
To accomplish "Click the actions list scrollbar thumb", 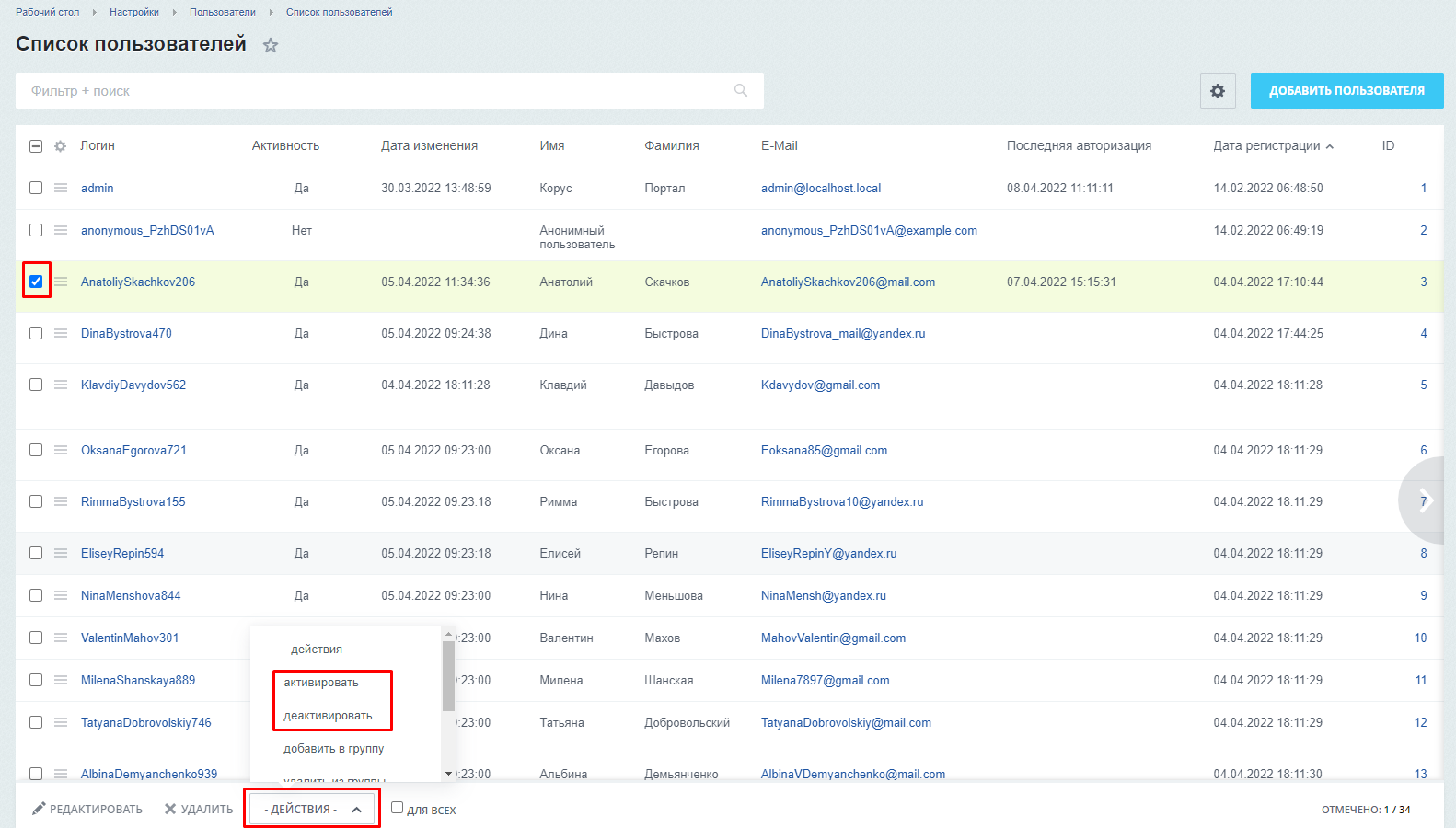I will [x=449, y=677].
